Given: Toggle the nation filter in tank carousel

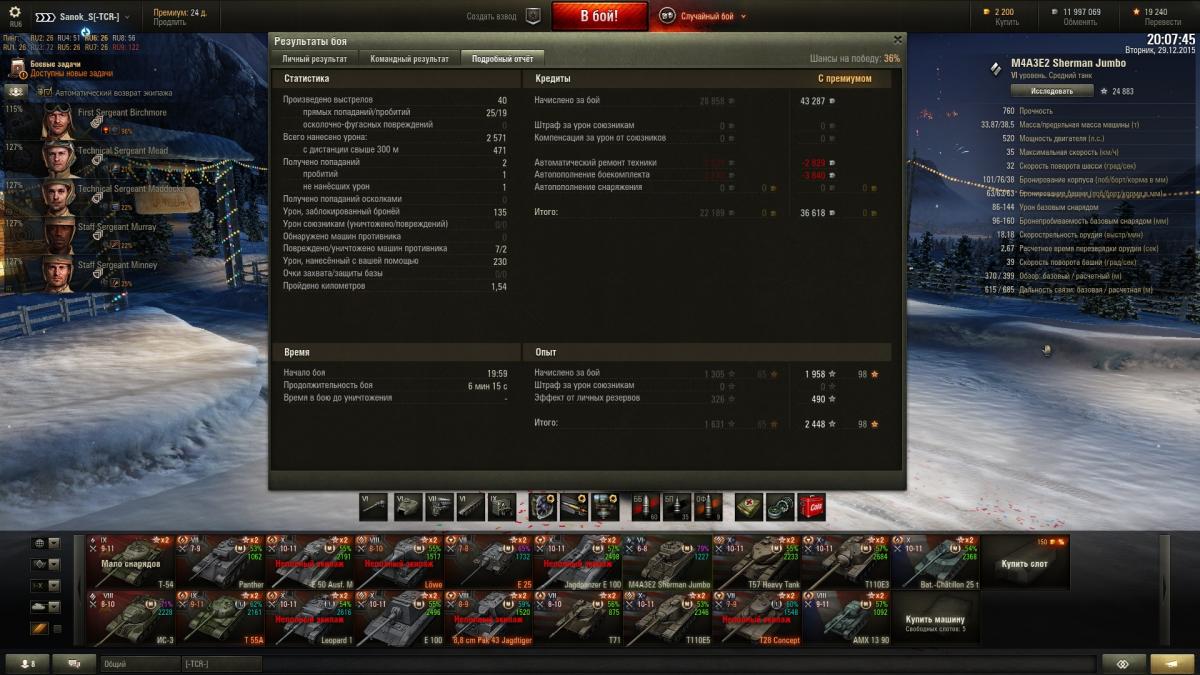Looking at the screenshot, I should [x=46, y=543].
